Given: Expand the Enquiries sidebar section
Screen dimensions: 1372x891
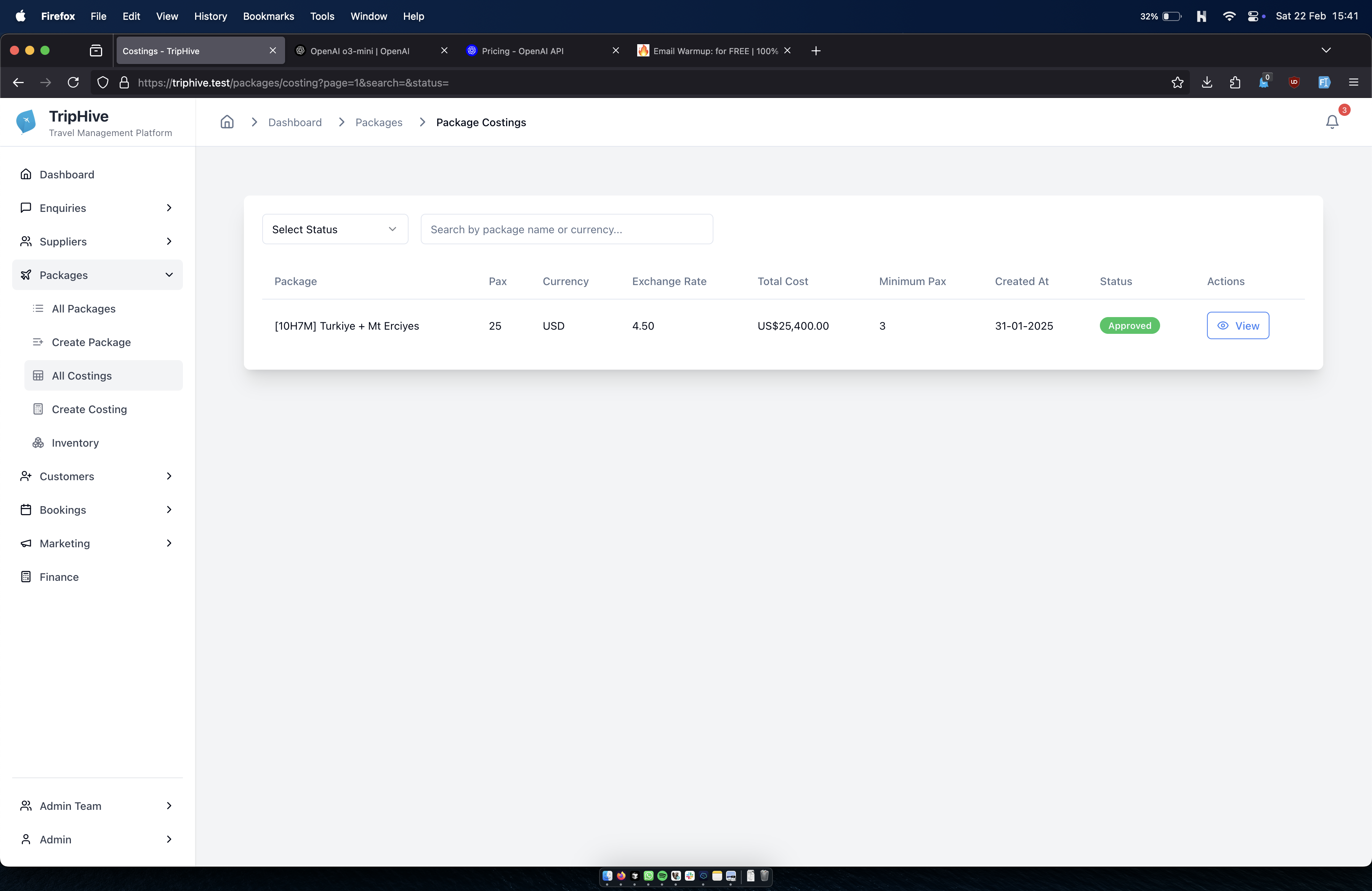Looking at the screenshot, I should (x=169, y=207).
